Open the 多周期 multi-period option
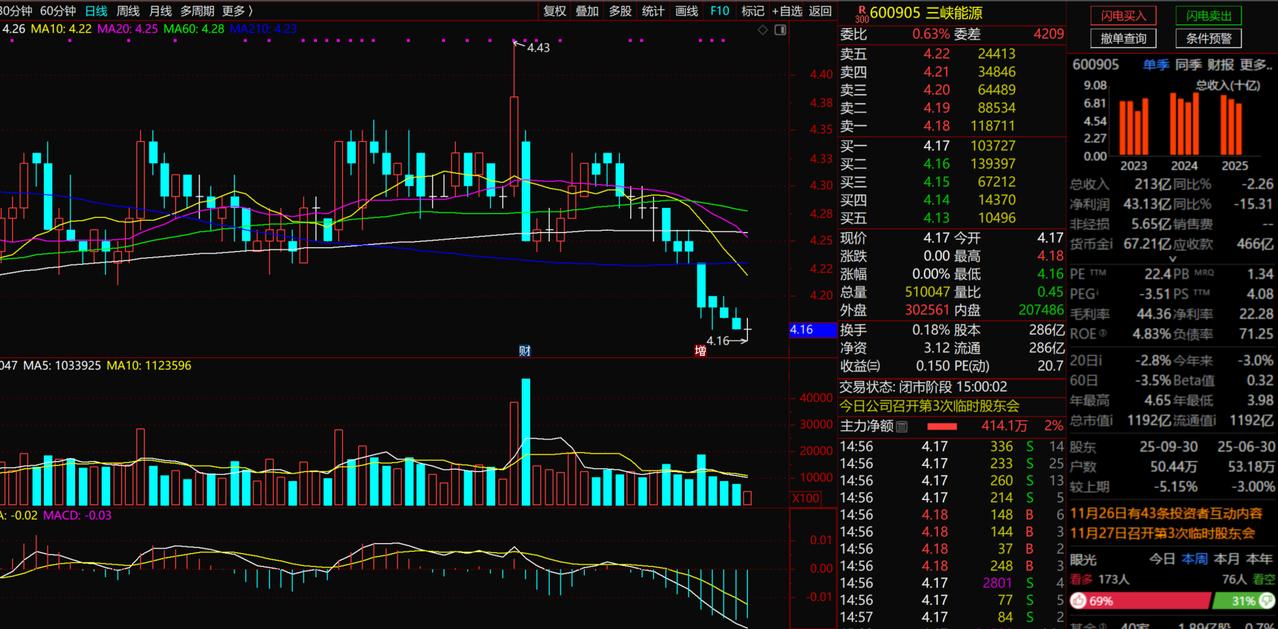Viewport: 1278px width, 629px height. tap(198, 11)
